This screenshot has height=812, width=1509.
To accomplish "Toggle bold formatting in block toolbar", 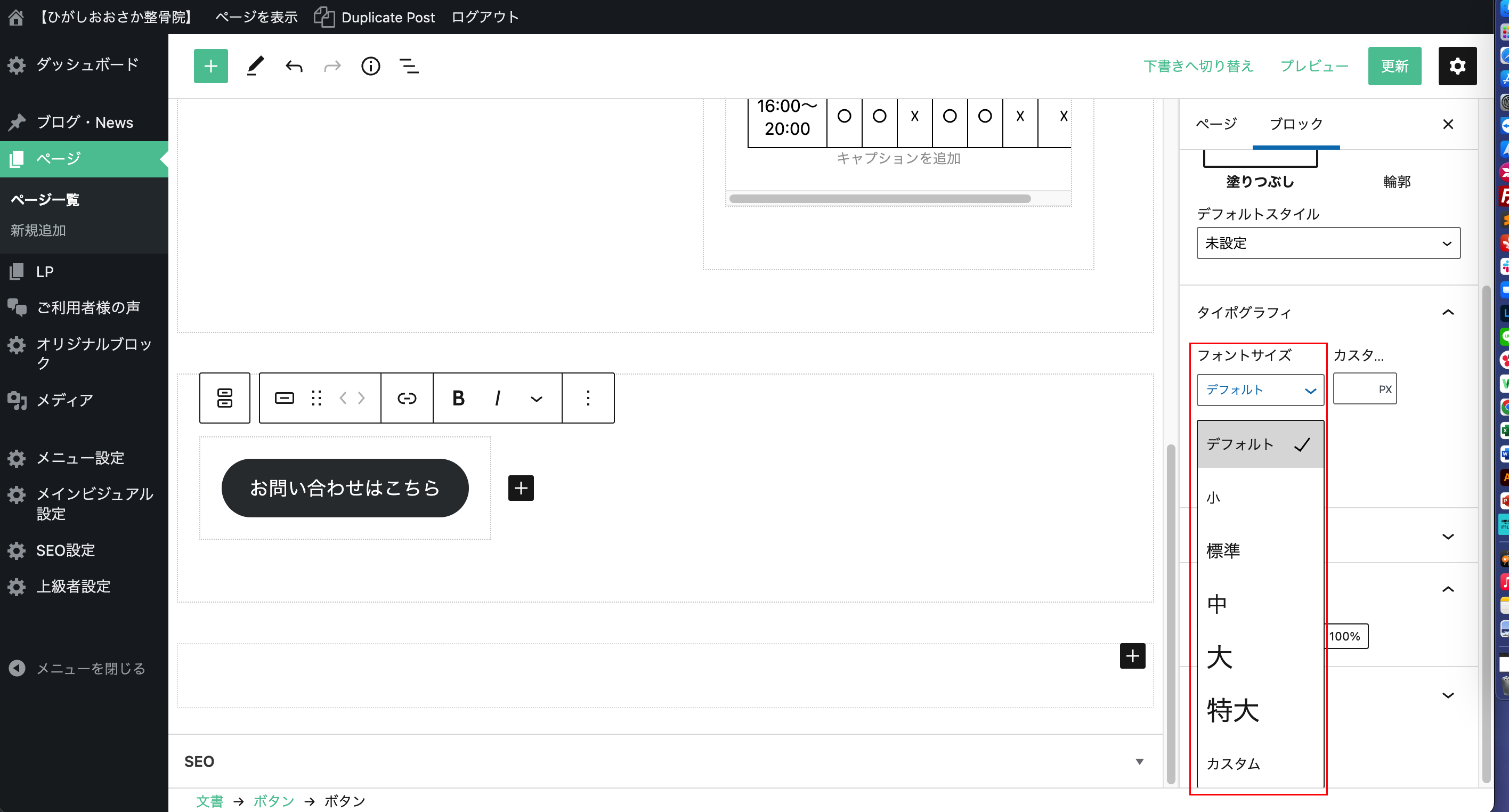I will tap(458, 399).
